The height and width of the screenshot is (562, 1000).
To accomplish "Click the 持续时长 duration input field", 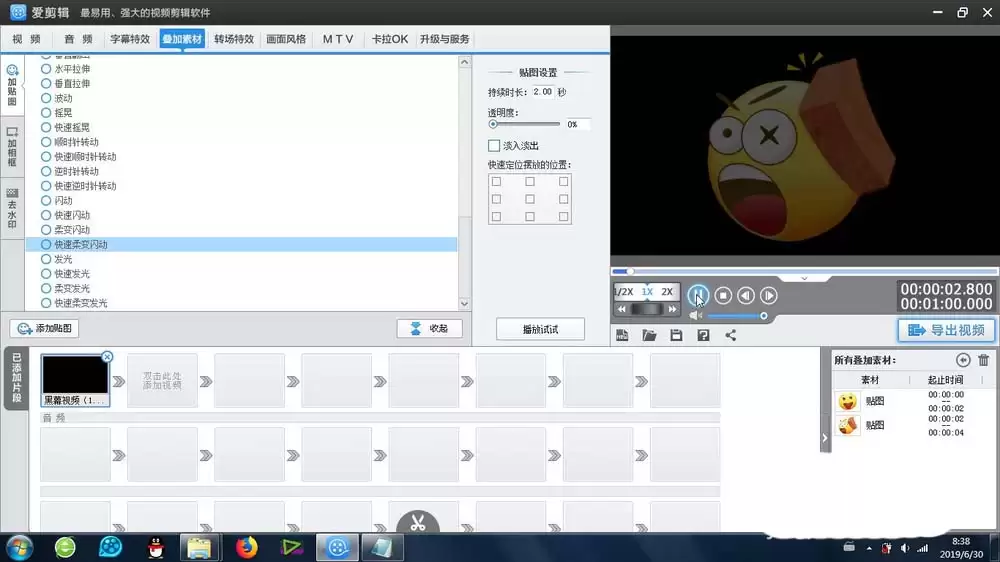I will click(x=543, y=92).
